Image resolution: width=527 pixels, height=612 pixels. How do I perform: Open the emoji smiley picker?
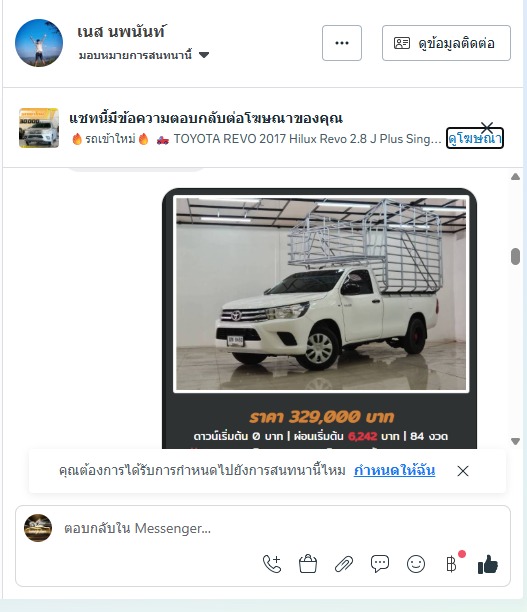[416, 564]
